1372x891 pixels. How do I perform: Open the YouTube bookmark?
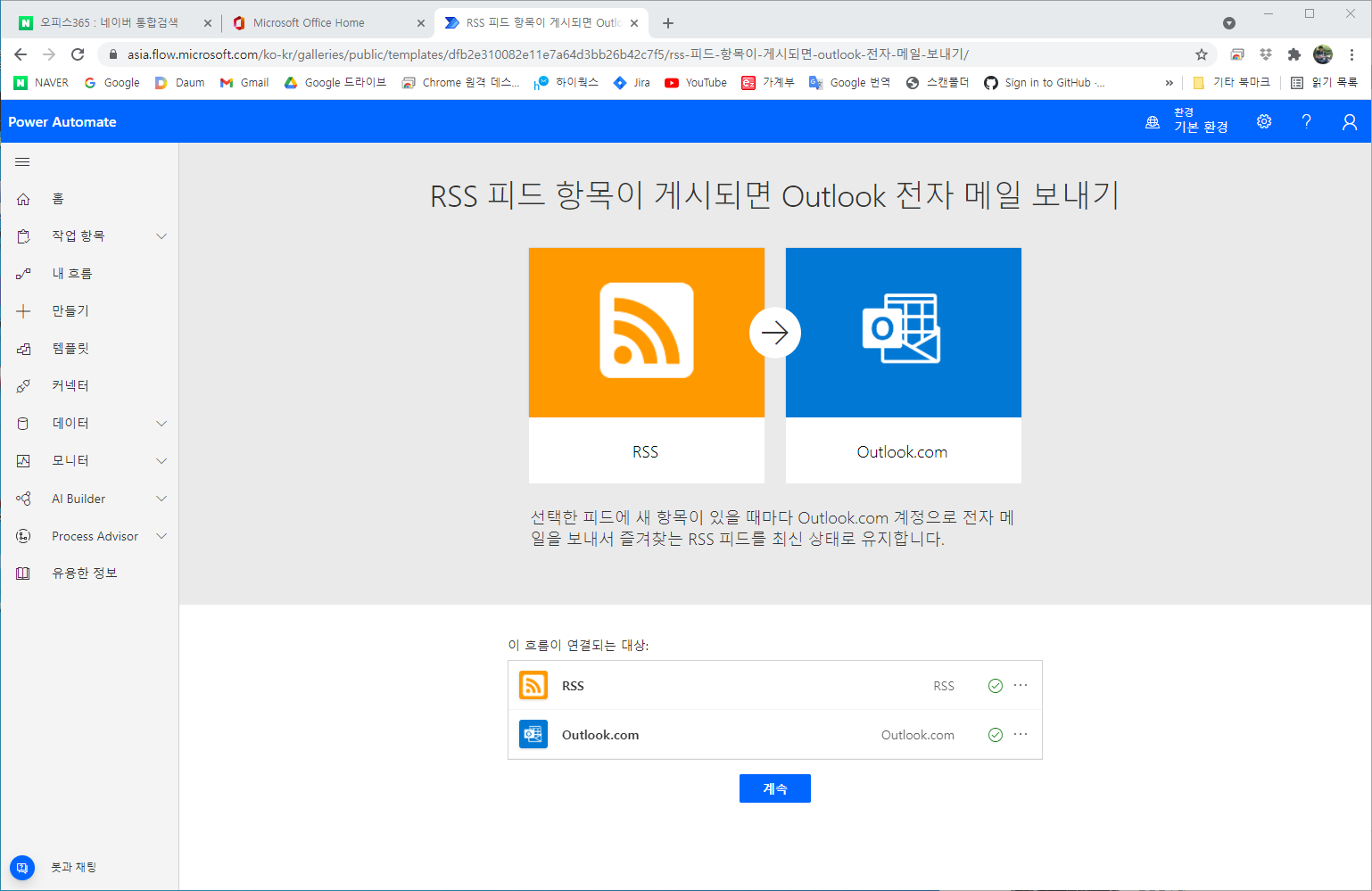pyautogui.click(x=696, y=83)
